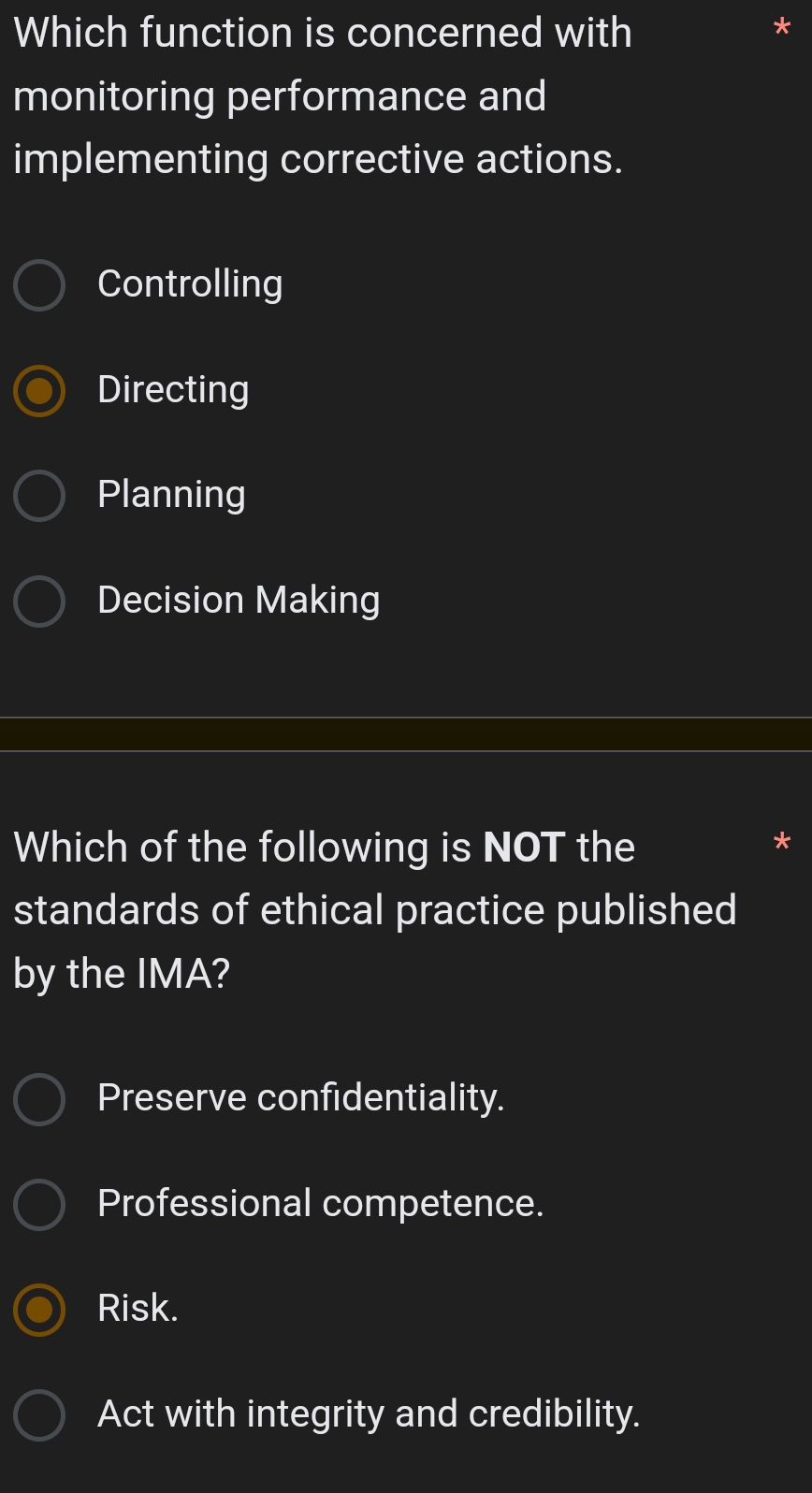Click the Decision Making answer label text
This screenshot has height=1493, width=812.
239,600
